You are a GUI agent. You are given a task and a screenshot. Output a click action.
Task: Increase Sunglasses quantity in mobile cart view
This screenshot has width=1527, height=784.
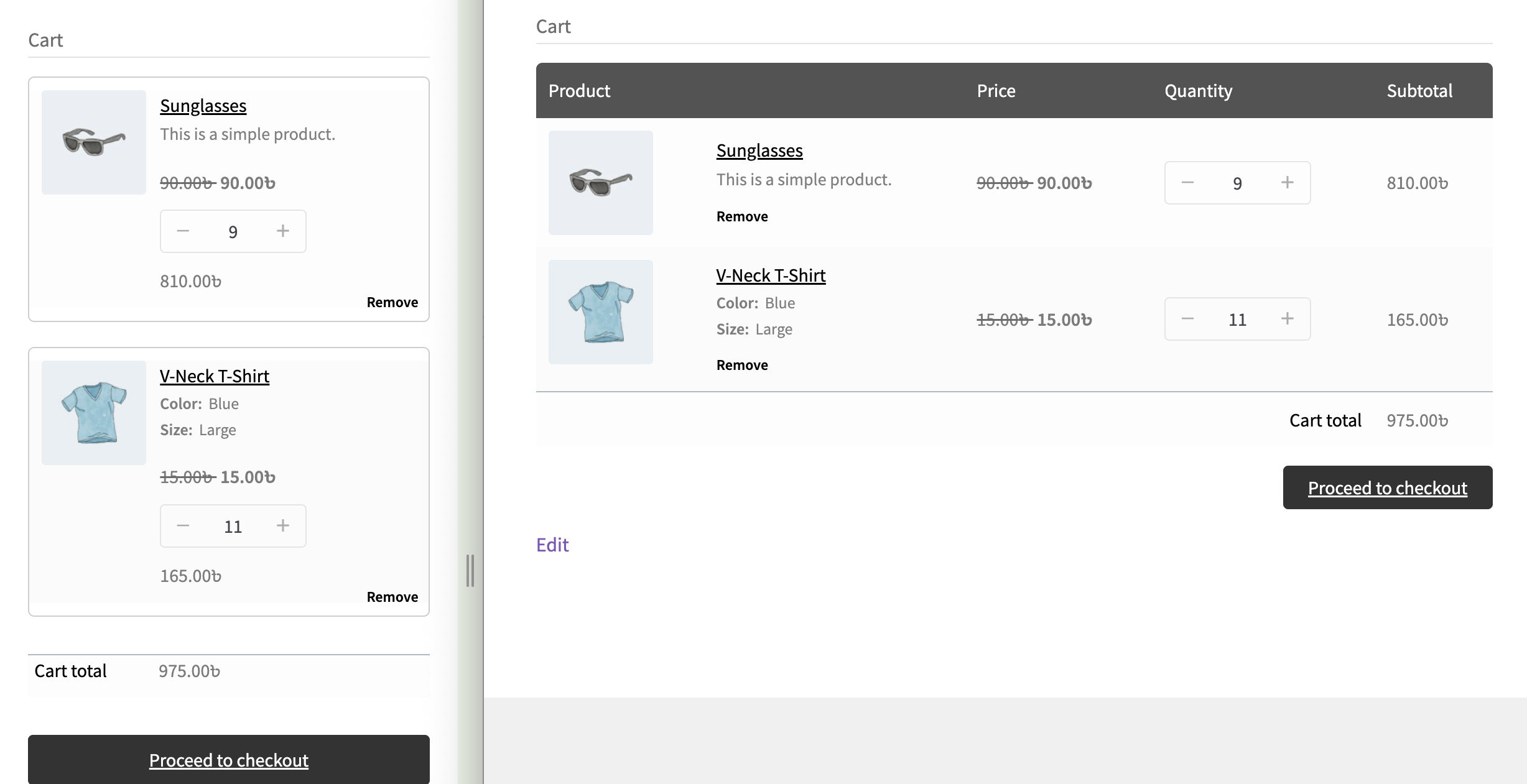tap(282, 231)
